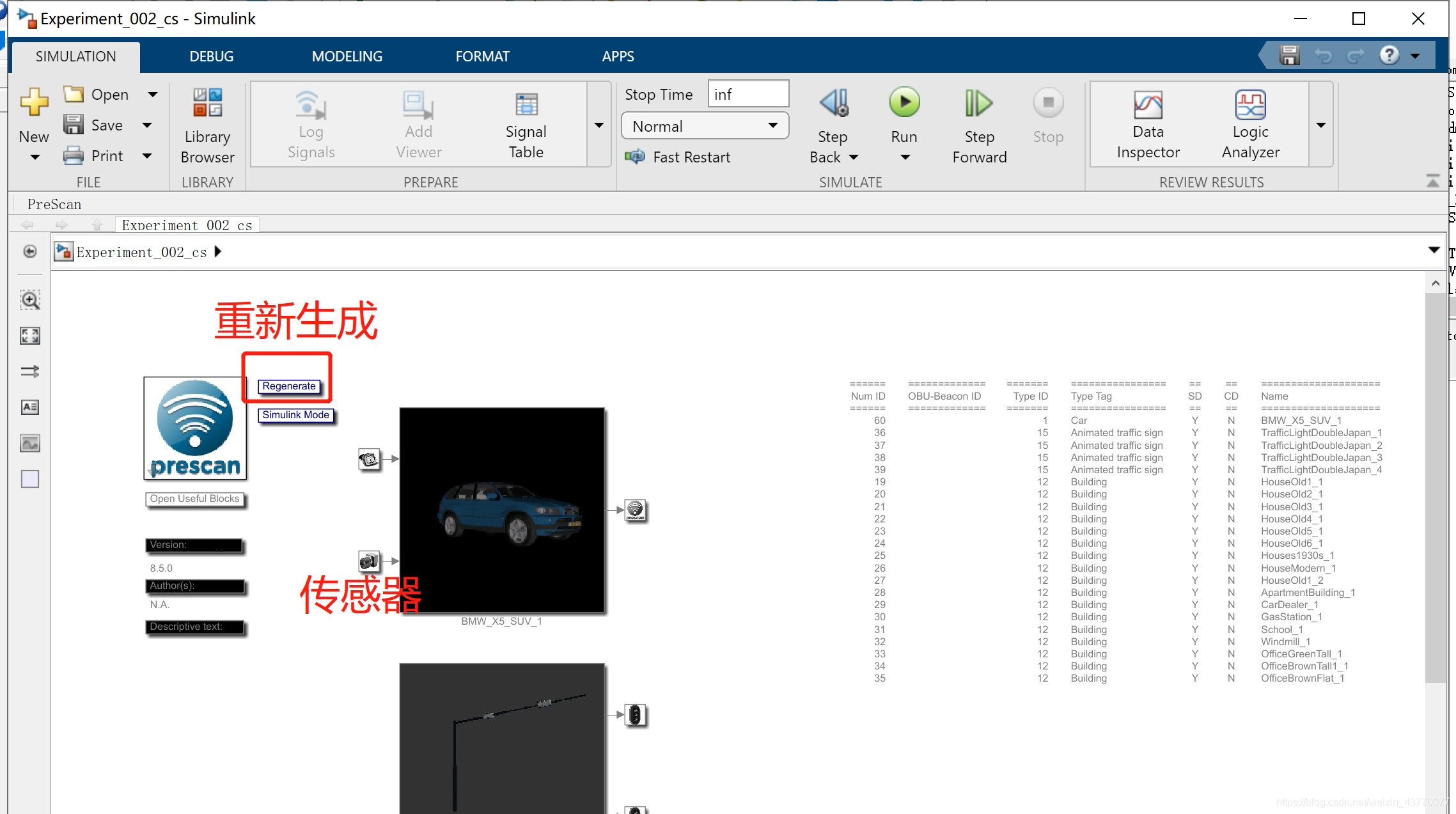
Task: Launch the Logic Analyzer
Action: point(1249,125)
